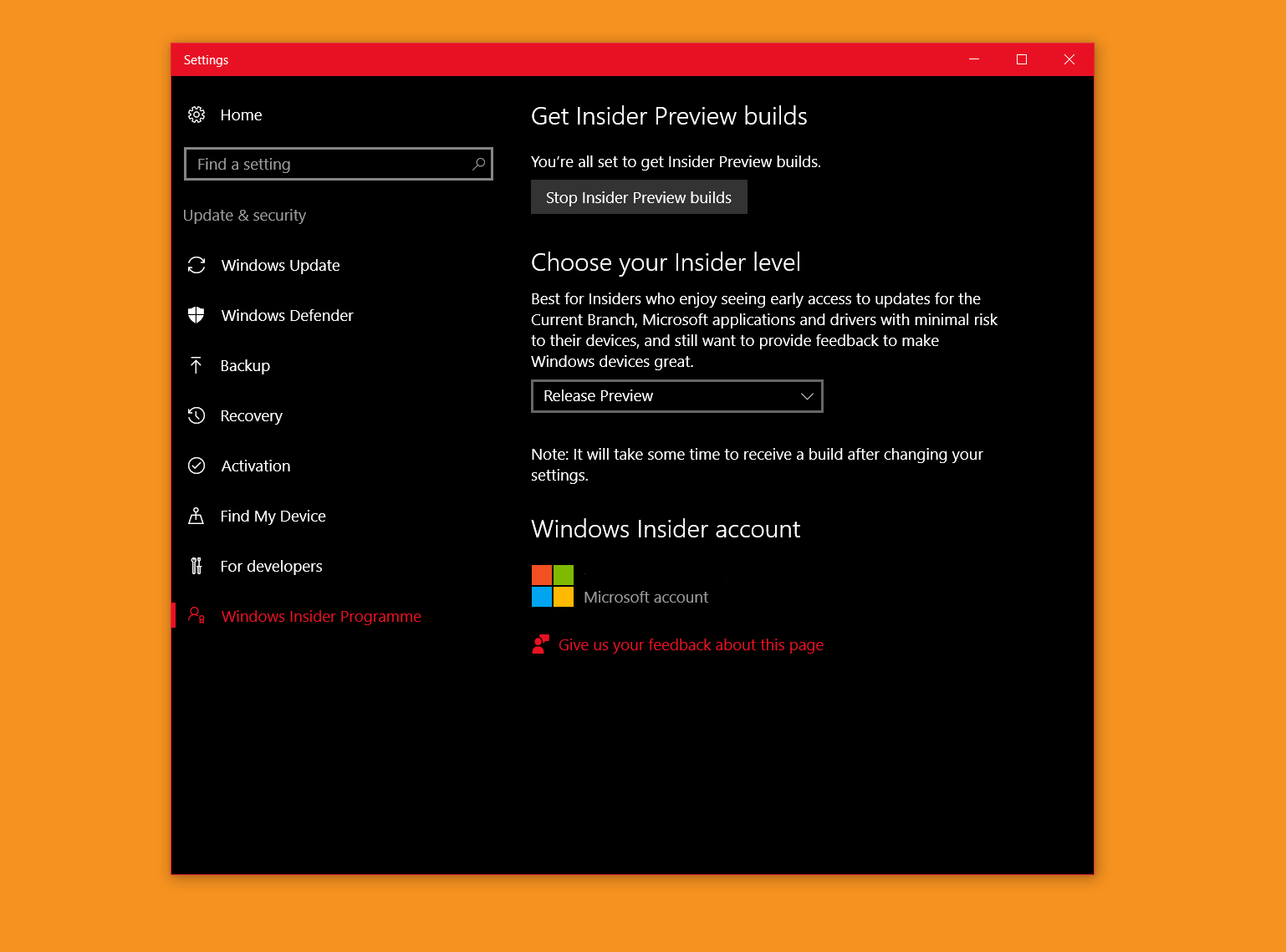1286x952 pixels.
Task: Minimize the Settings window
Action: click(974, 59)
